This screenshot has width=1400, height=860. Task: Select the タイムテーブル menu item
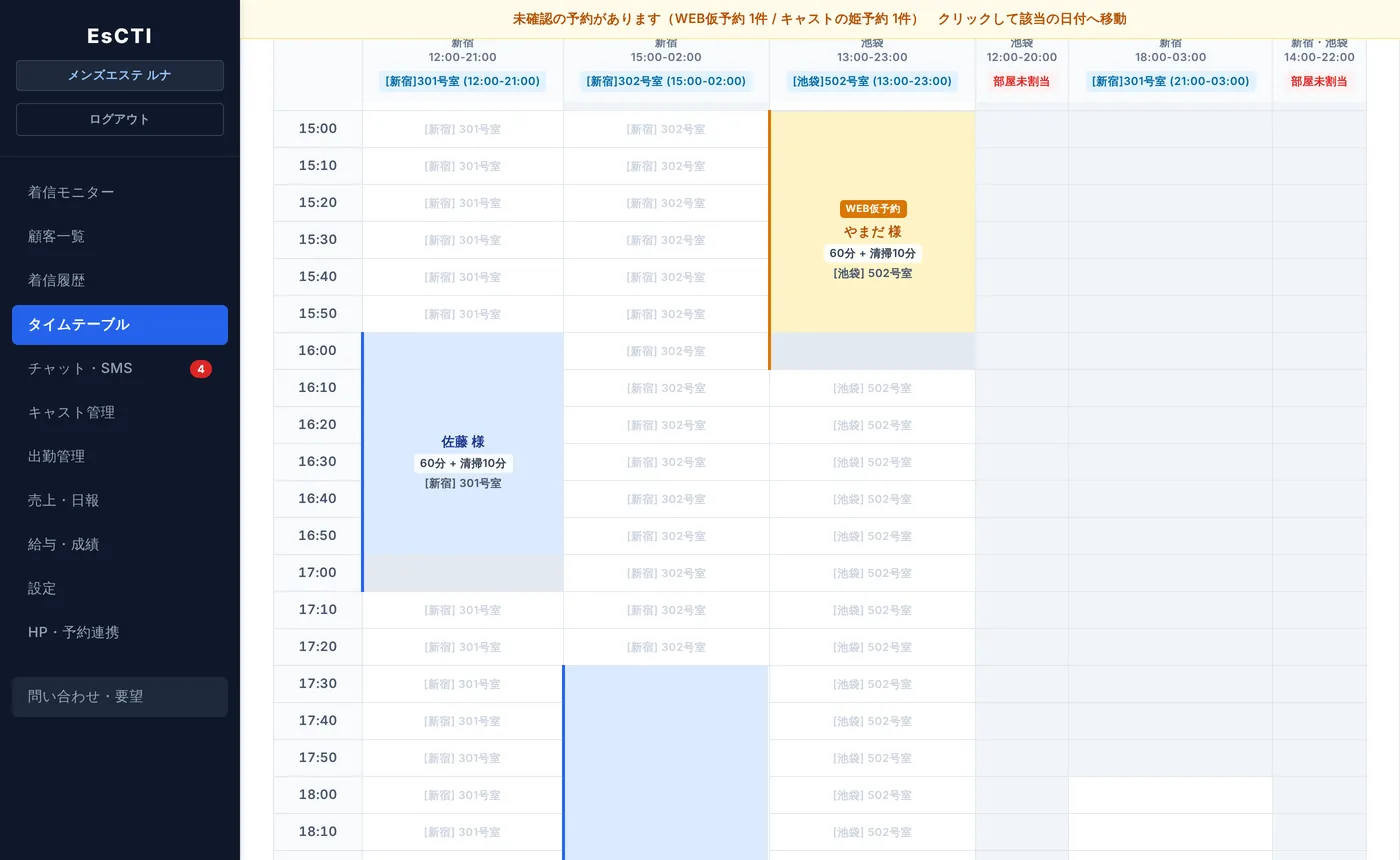coord(120,325)
